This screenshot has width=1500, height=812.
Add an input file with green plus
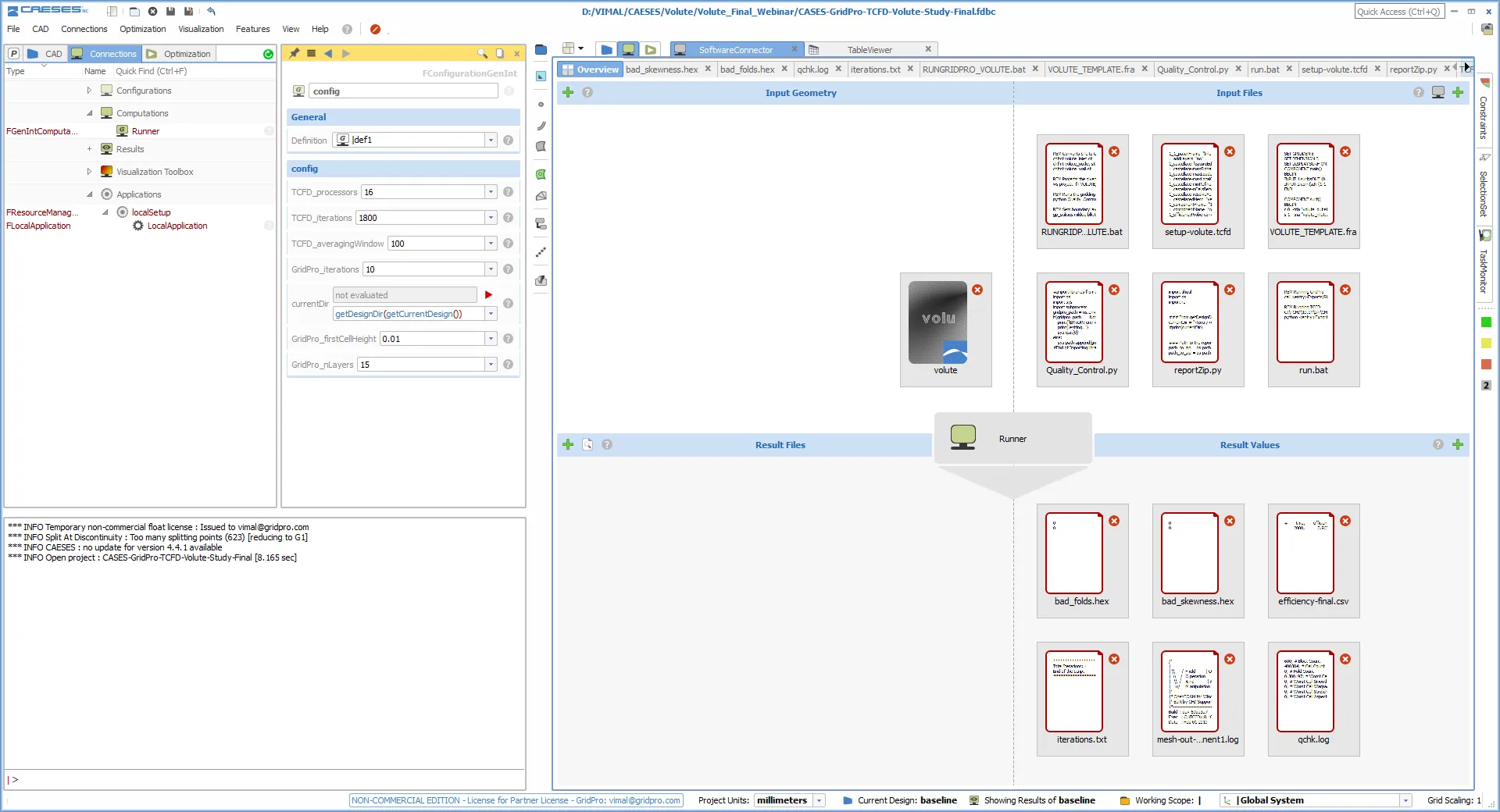pyautogui.click(x=1458, y=92)
